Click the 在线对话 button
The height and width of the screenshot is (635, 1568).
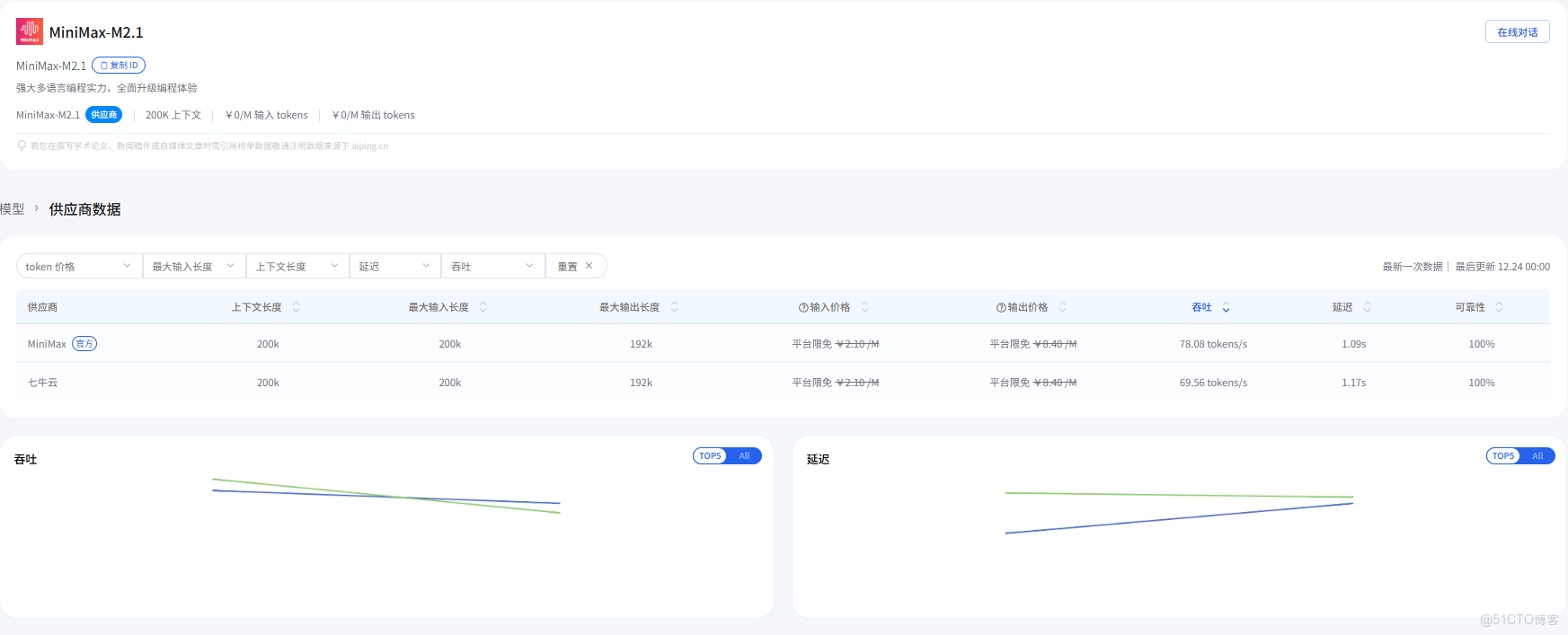tap(1517, 32)
